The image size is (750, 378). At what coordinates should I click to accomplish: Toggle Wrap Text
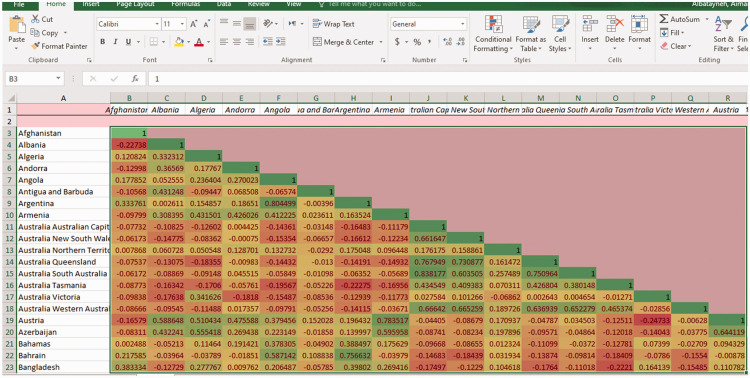pyautogui.click(x=333, y=24)
